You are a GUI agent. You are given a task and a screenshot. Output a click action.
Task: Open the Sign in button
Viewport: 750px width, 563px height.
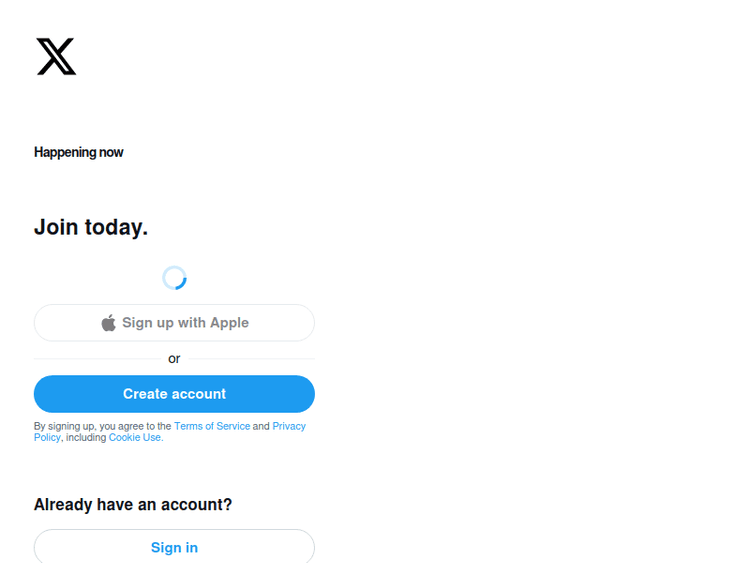(174, 547)
